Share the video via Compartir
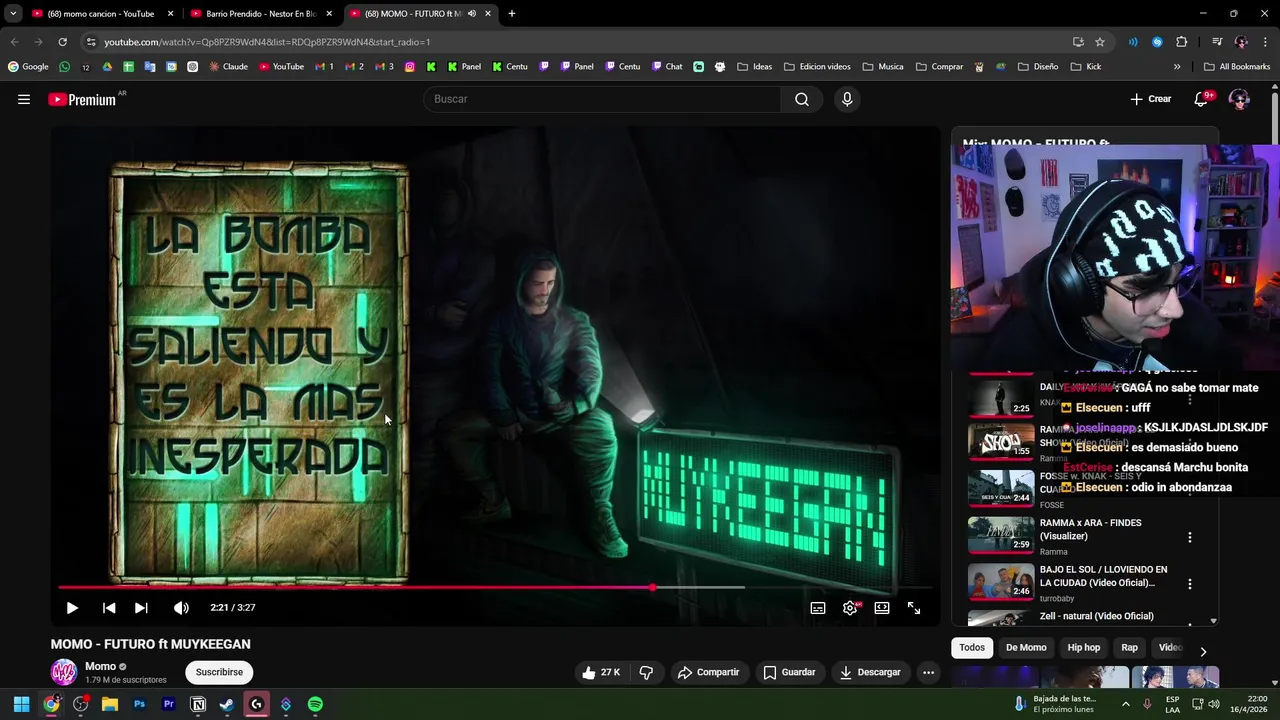The height and width of the screenshot is (720, 1280). click(708, 672)
